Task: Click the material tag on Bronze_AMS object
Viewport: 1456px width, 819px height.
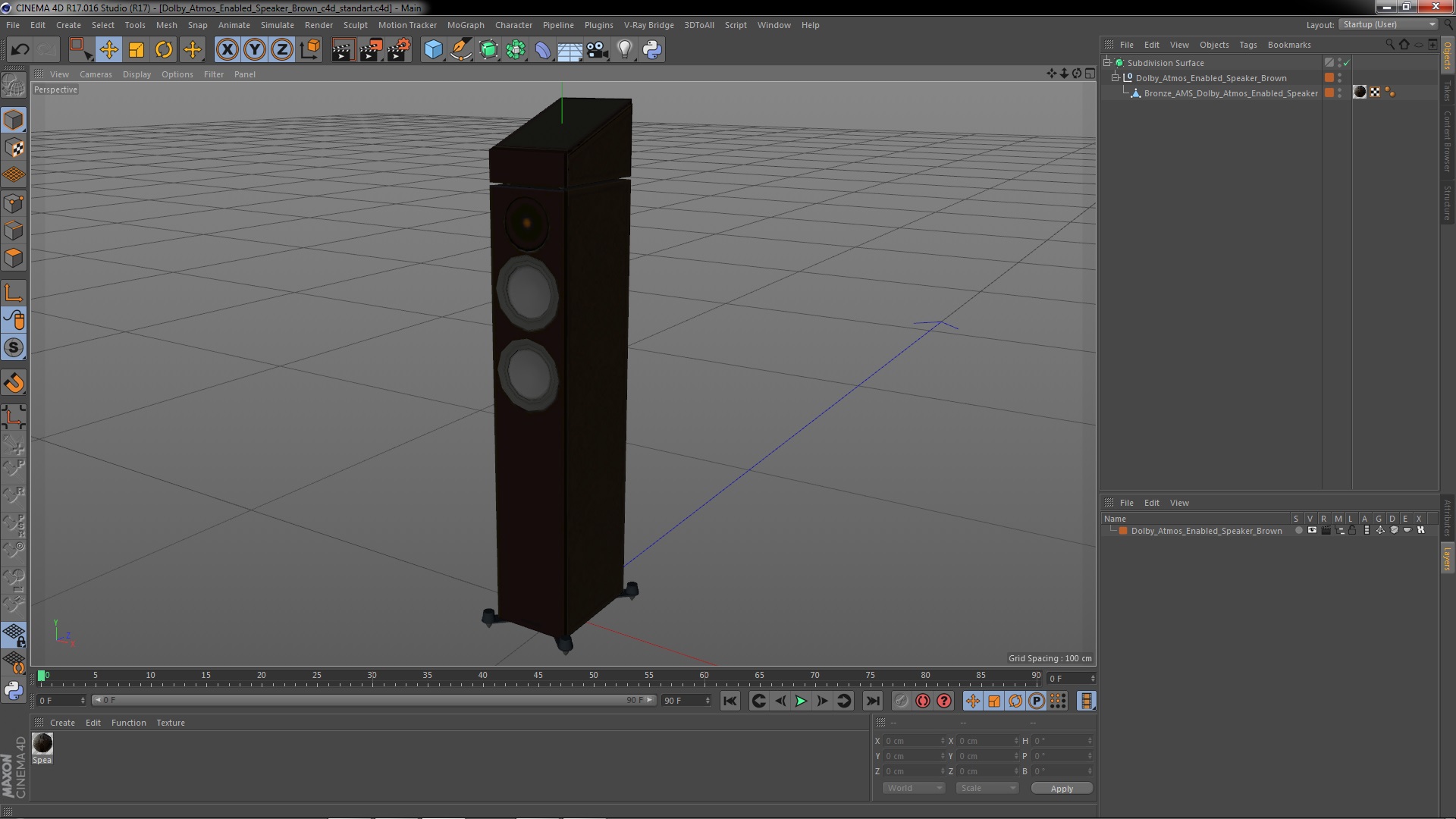Action: coord(1360,93)
